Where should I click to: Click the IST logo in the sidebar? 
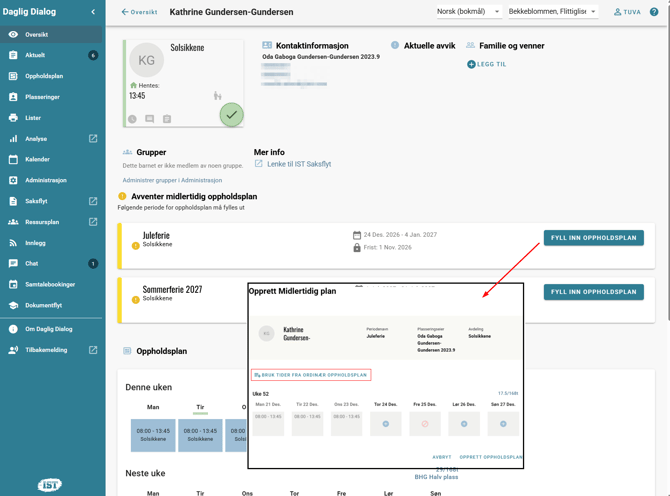[x=50, y=485]
